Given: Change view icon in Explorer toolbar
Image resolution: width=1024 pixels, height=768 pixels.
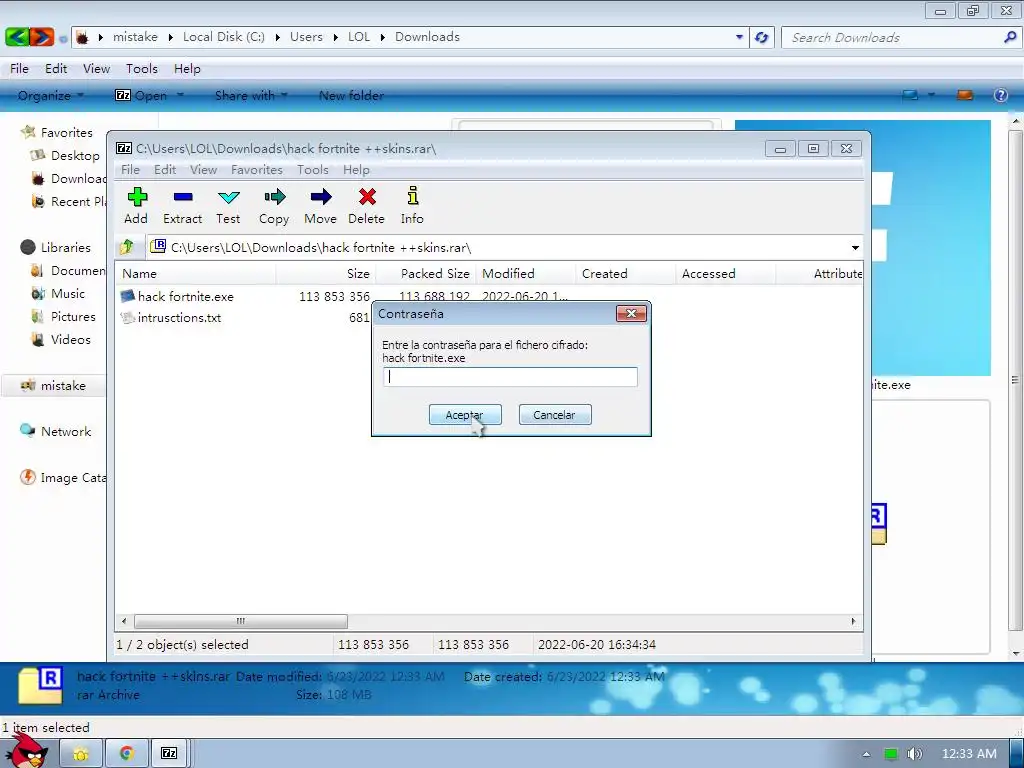Looking at the screenshot, I should tap(910, 95).
